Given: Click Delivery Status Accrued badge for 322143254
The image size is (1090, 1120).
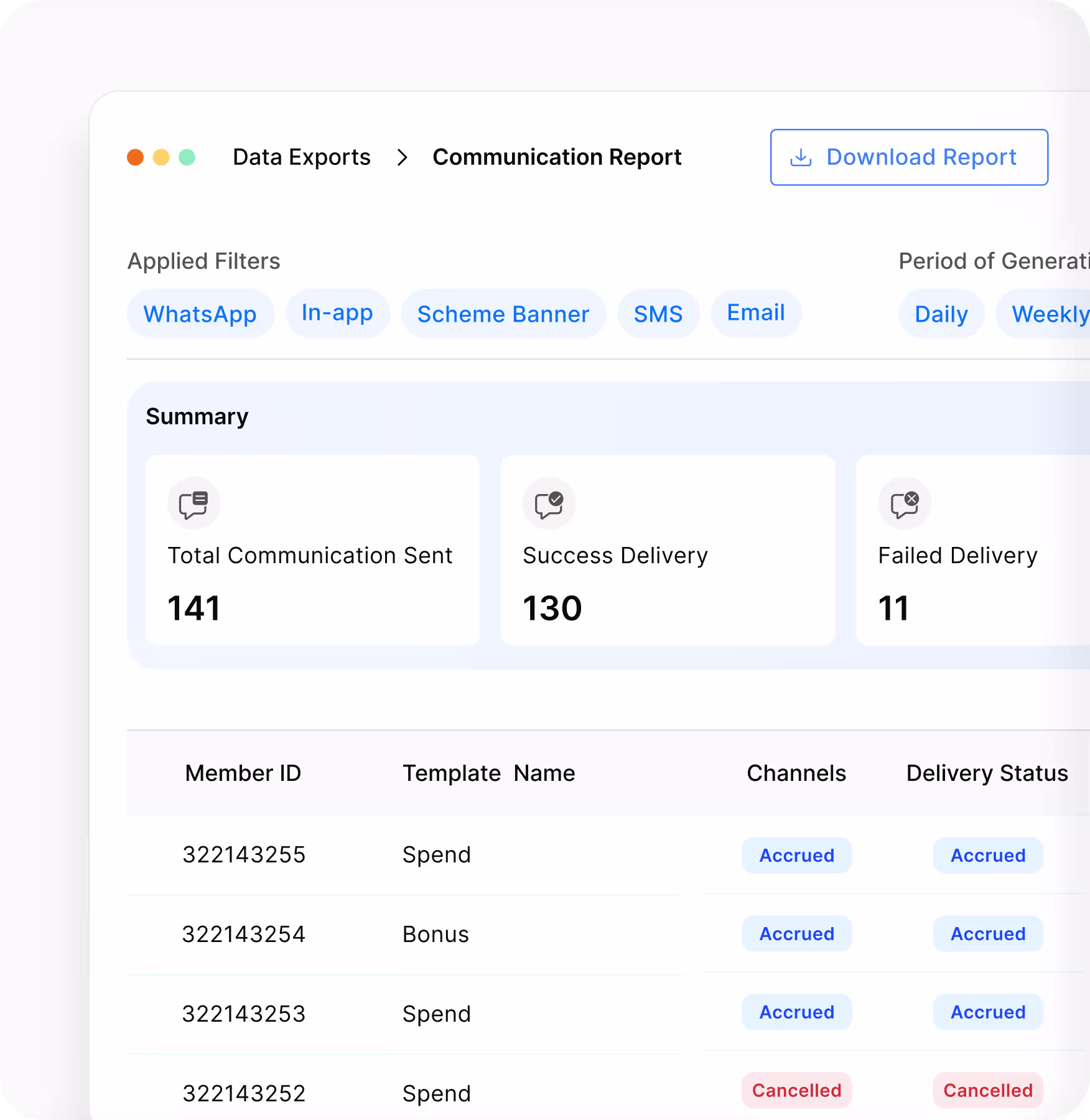Looking at the screenshot, I should [988, 934].
